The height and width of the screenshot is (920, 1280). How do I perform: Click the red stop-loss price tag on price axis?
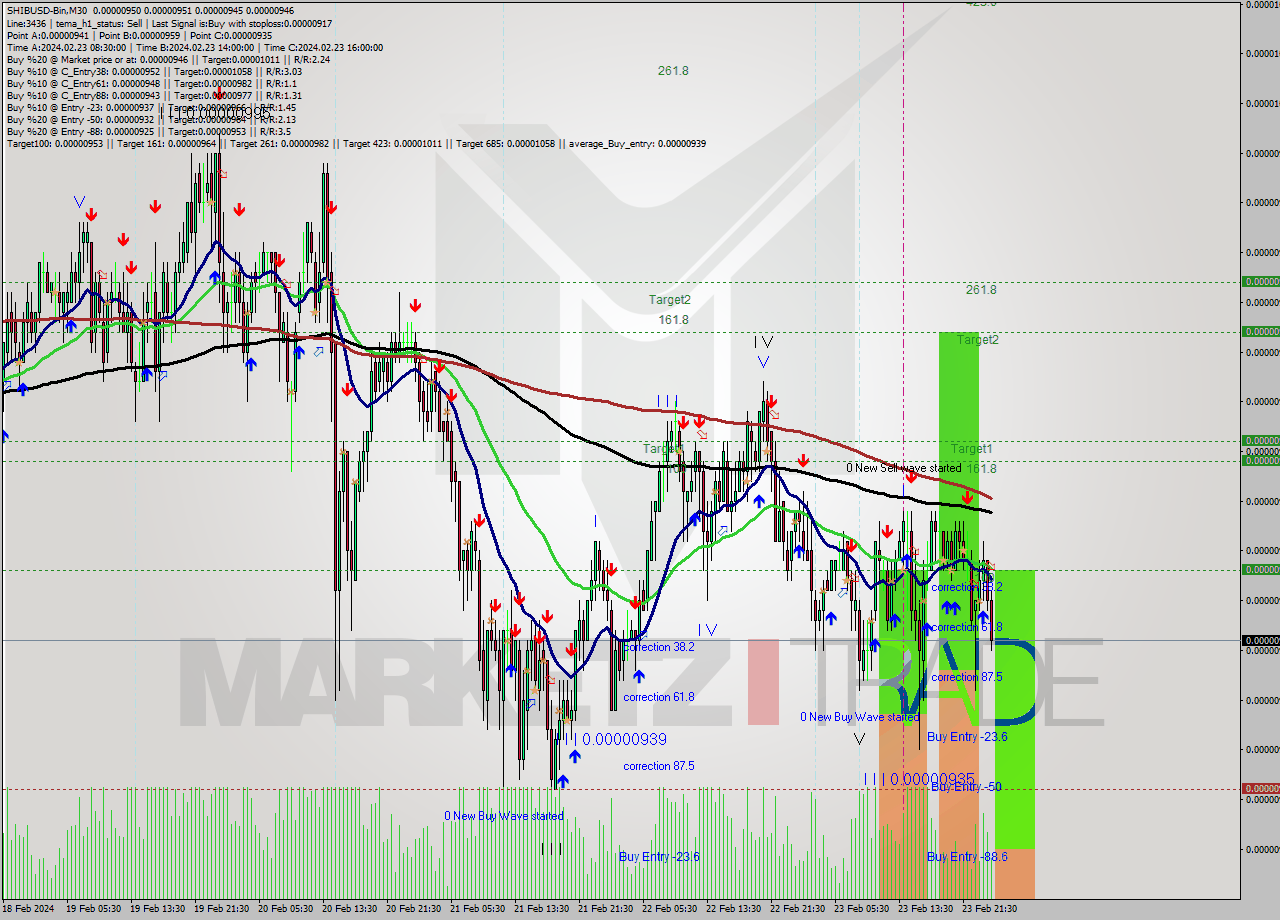[x=1260, y=789]
